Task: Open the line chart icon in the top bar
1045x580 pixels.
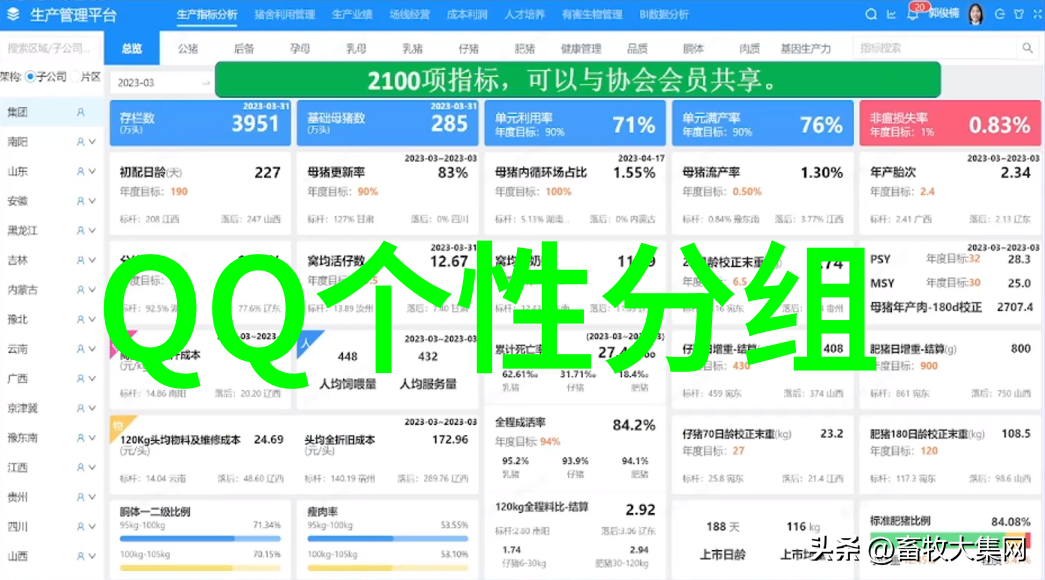Action: click(x=891, y=14)
